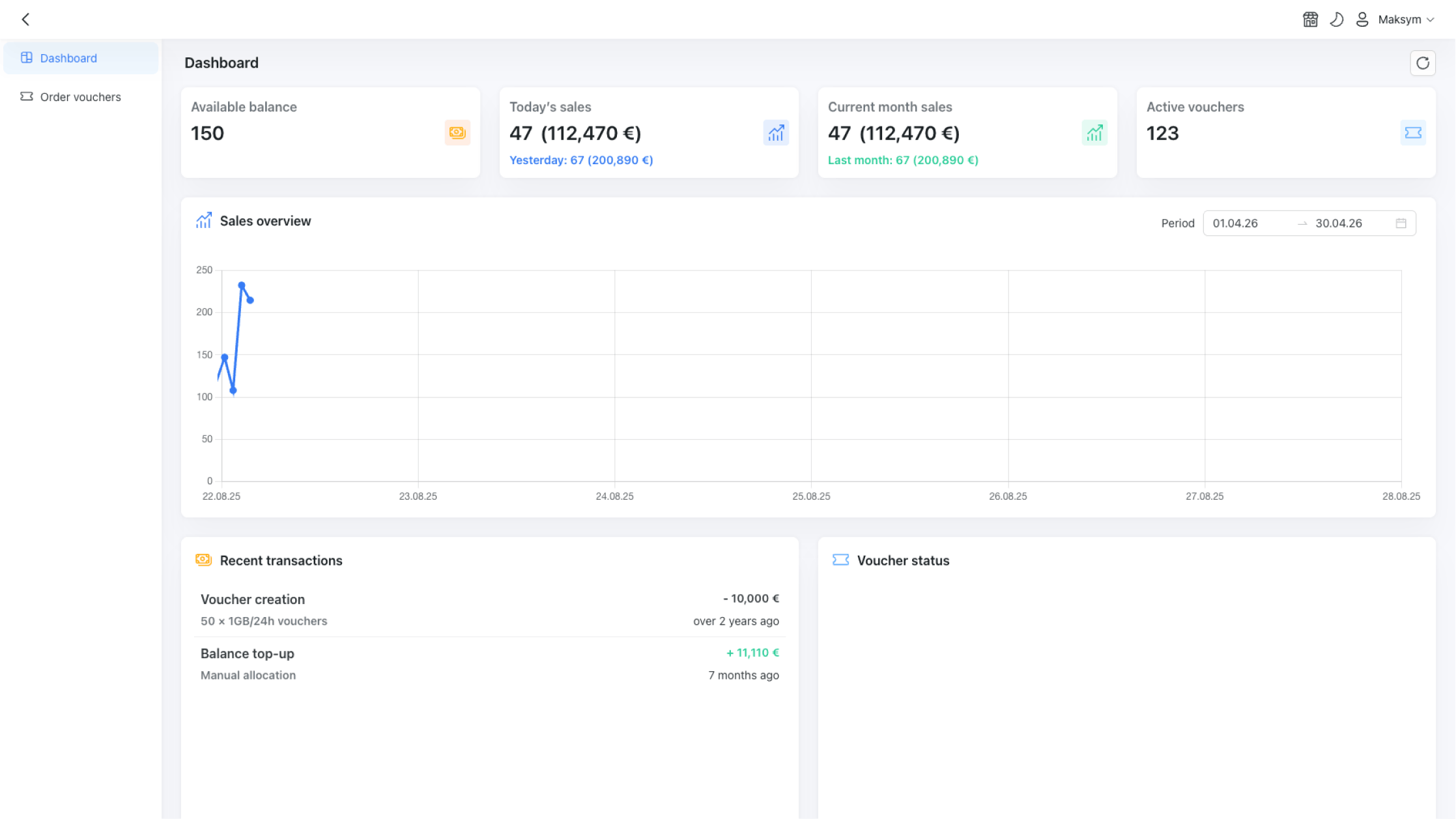Click the Period label
Screen dimensions: 1456x819
1178,223
